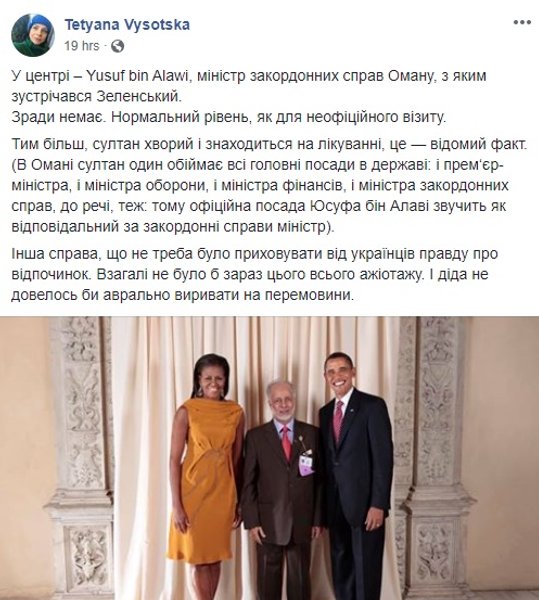
Task: Click the globe public privacy icon
Action: click(117, 46)
